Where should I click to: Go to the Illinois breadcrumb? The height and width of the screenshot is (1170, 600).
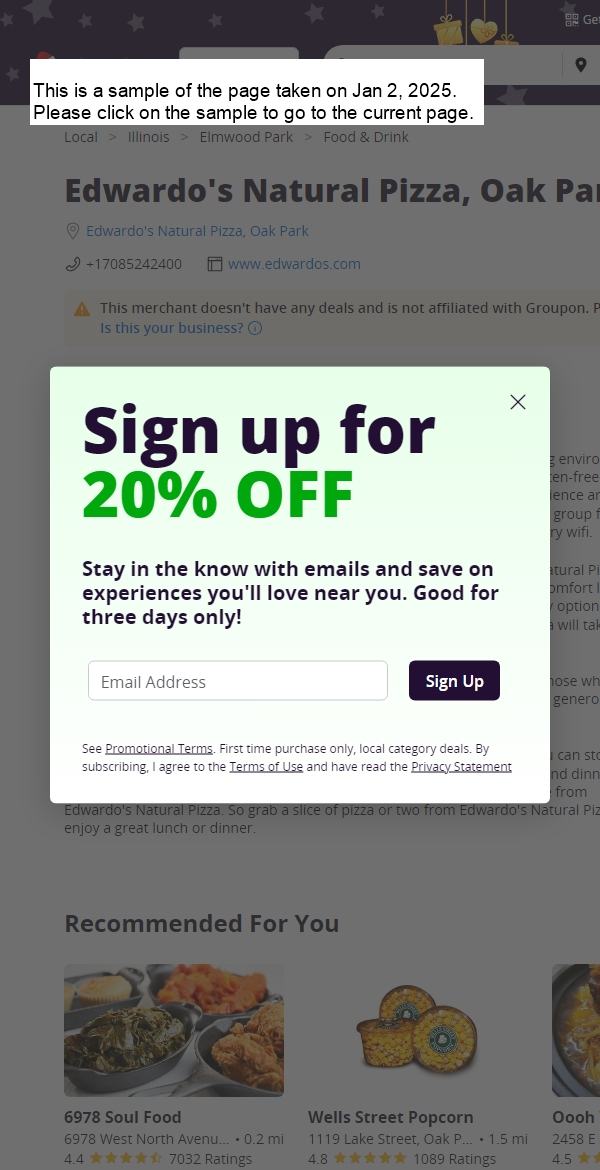click(149, 137)
